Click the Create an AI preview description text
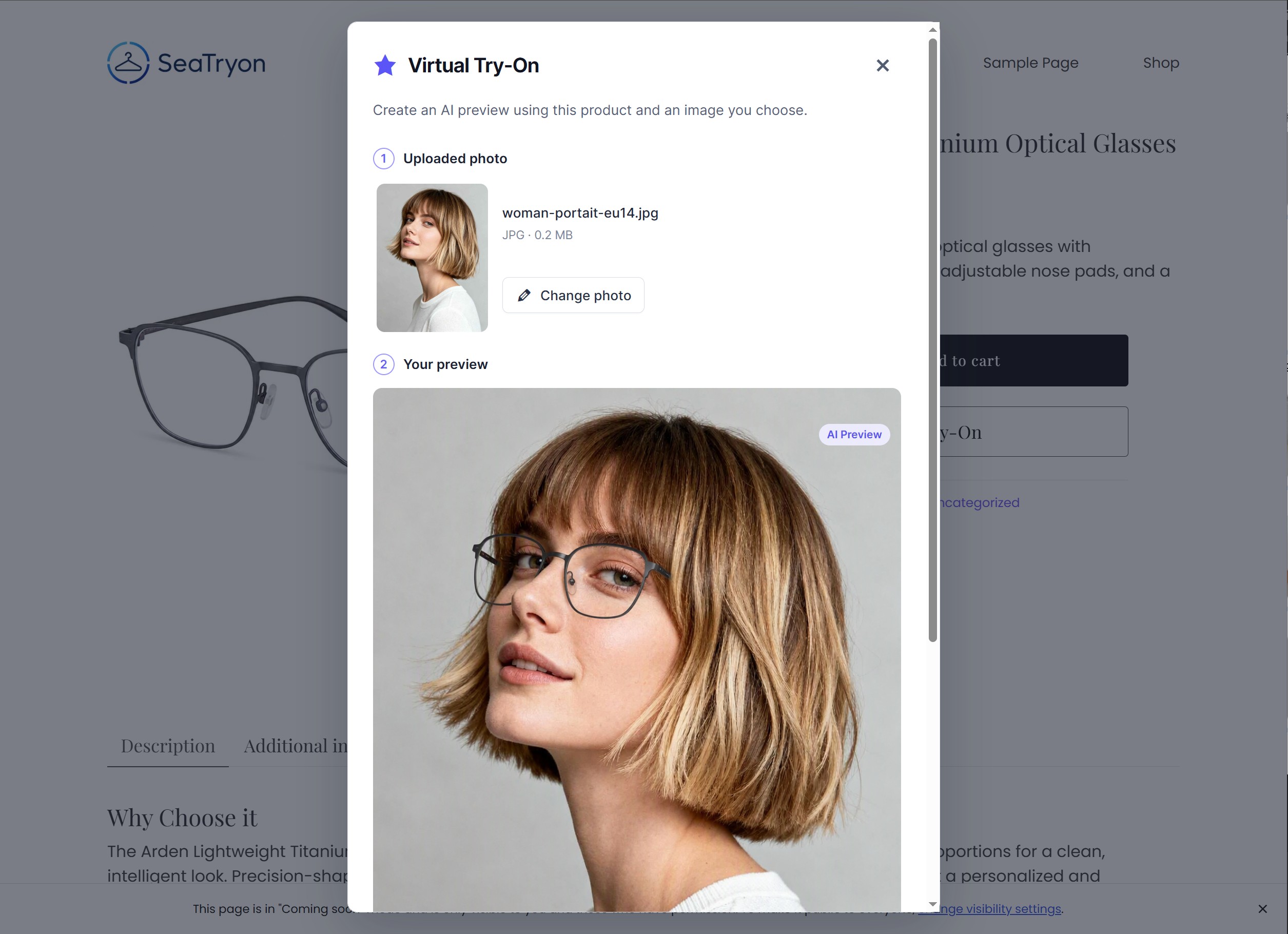Screen dimensions: 1288x934 coord(590,110)
